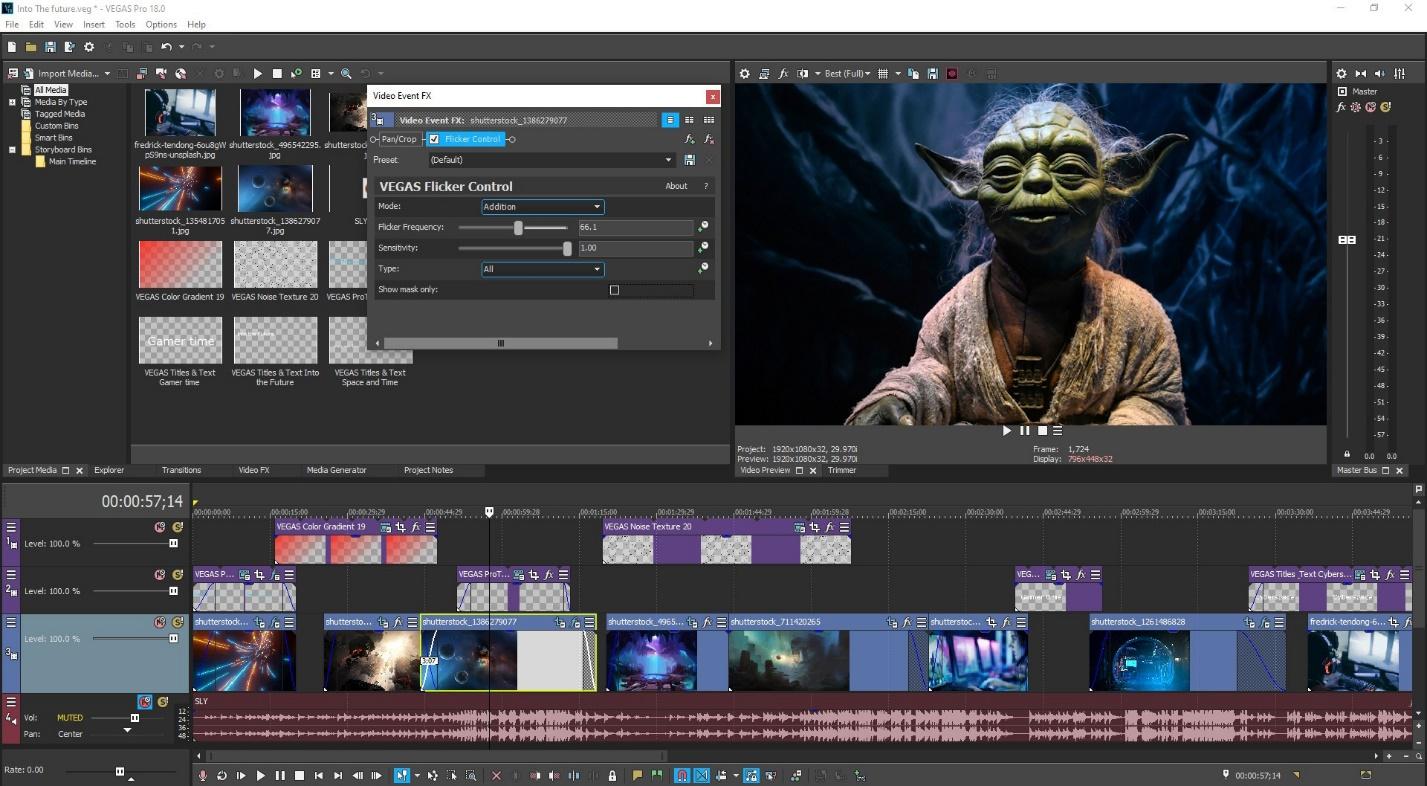Unmute the SLY audio track

[x=145, y=702]
